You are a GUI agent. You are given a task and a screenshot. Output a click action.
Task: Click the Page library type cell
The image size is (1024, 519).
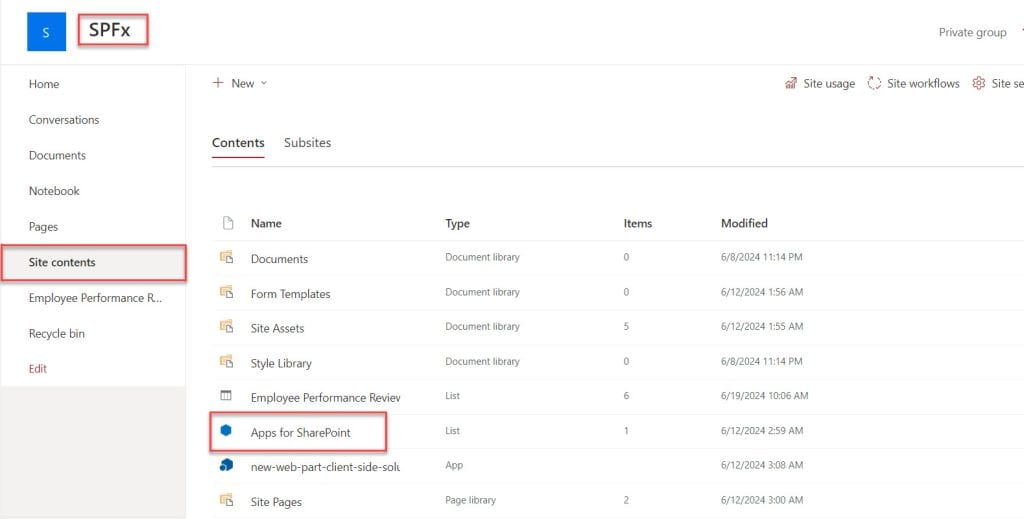coord(471,500)
